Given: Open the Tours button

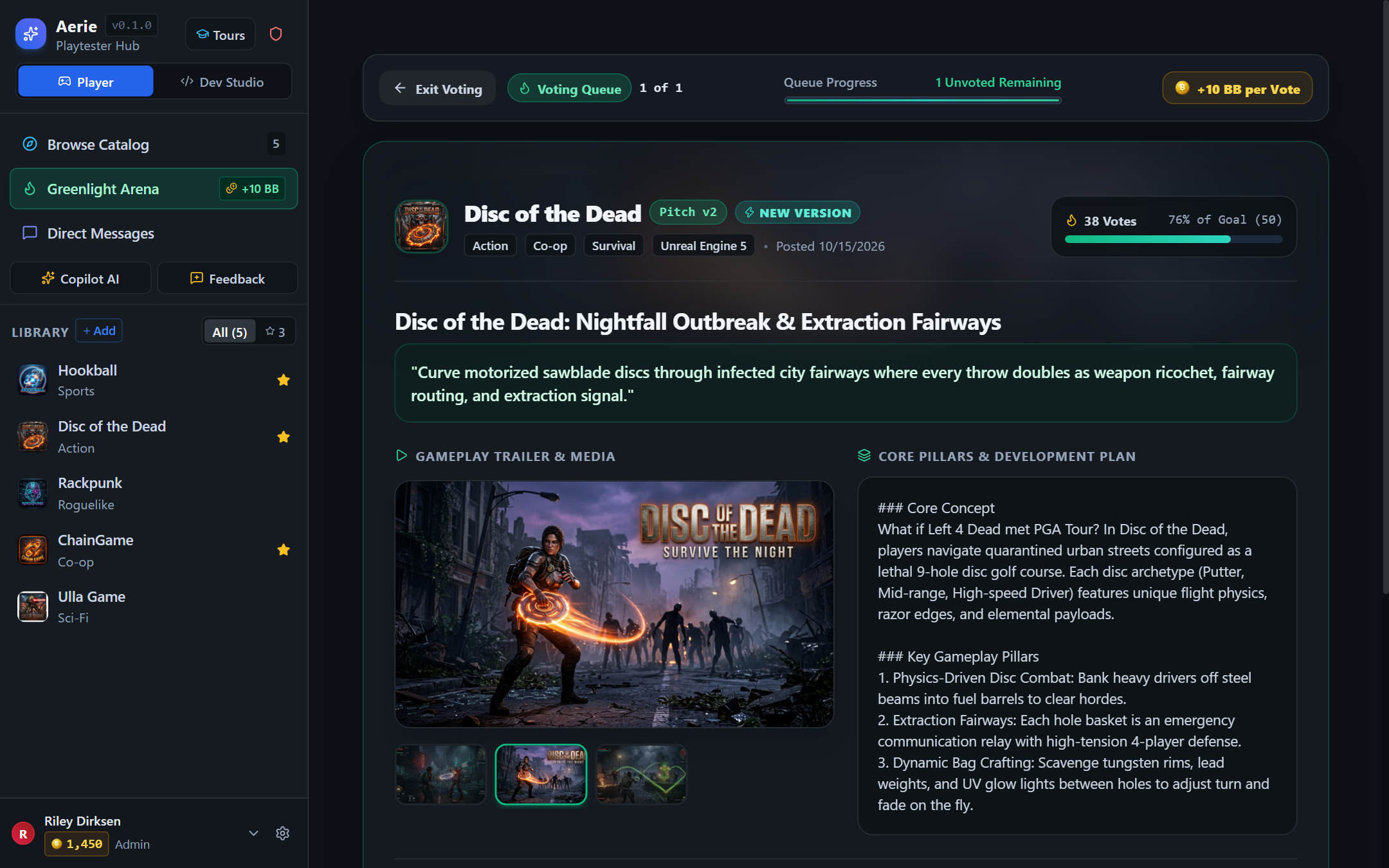Looking at the screenshot, I should tap(221, 35).
